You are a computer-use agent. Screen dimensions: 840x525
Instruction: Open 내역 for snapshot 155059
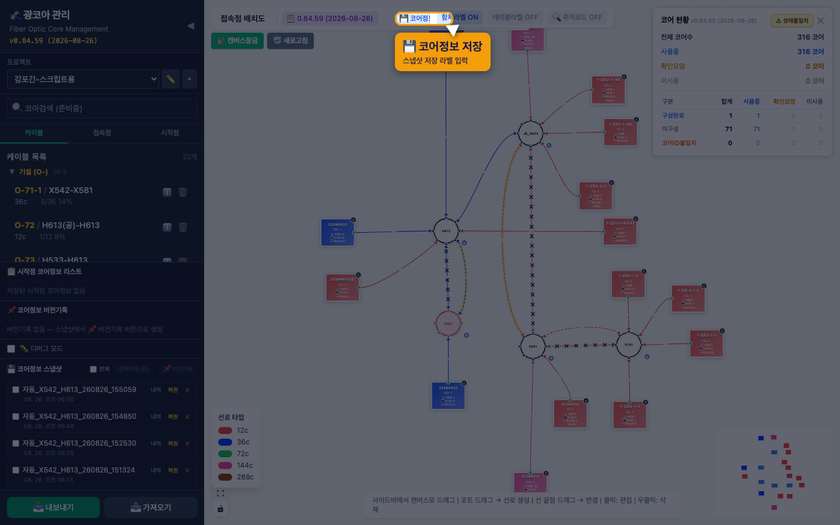tap(156, 390)
